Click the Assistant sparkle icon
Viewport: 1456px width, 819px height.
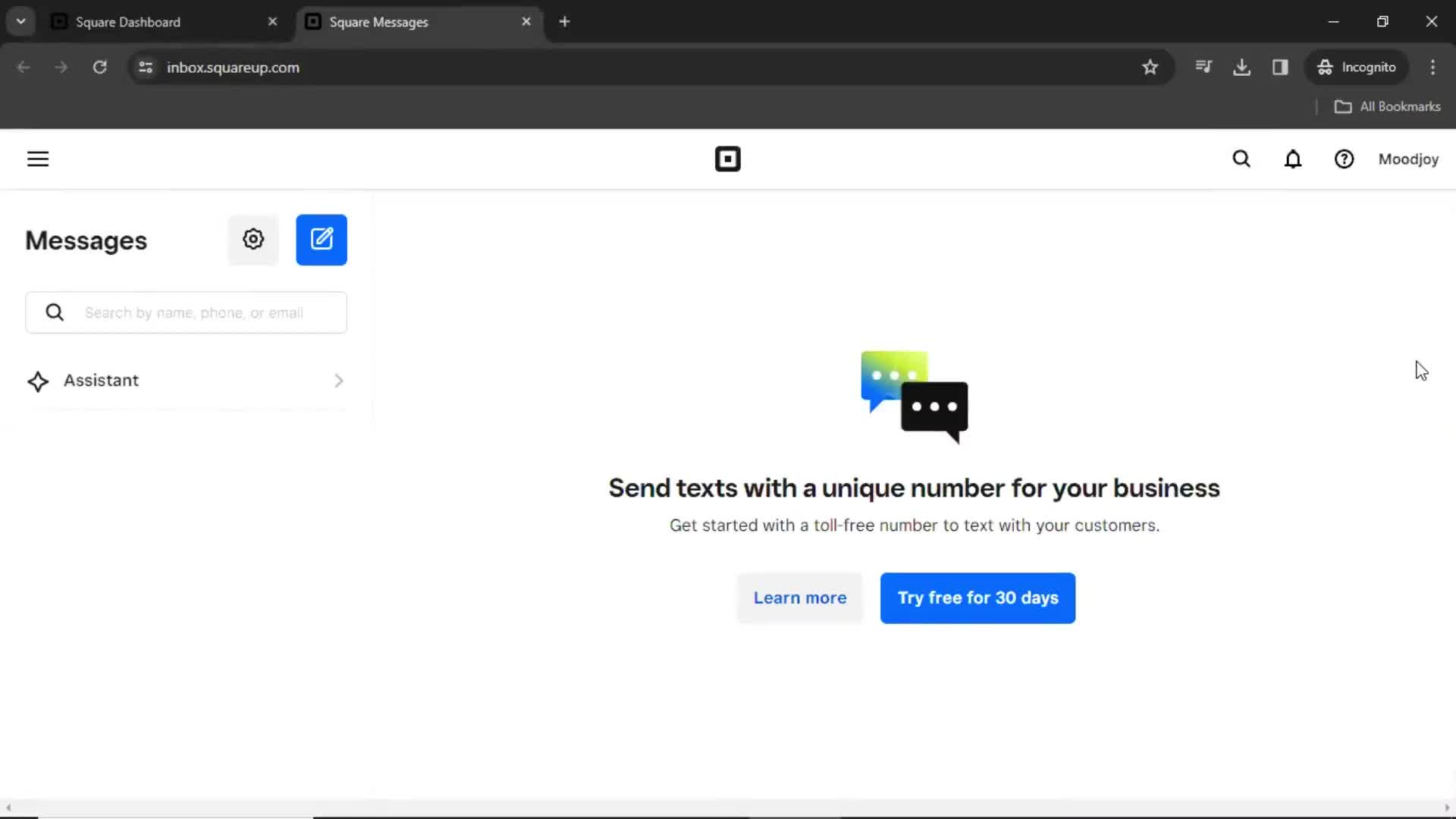click(38, 381)
